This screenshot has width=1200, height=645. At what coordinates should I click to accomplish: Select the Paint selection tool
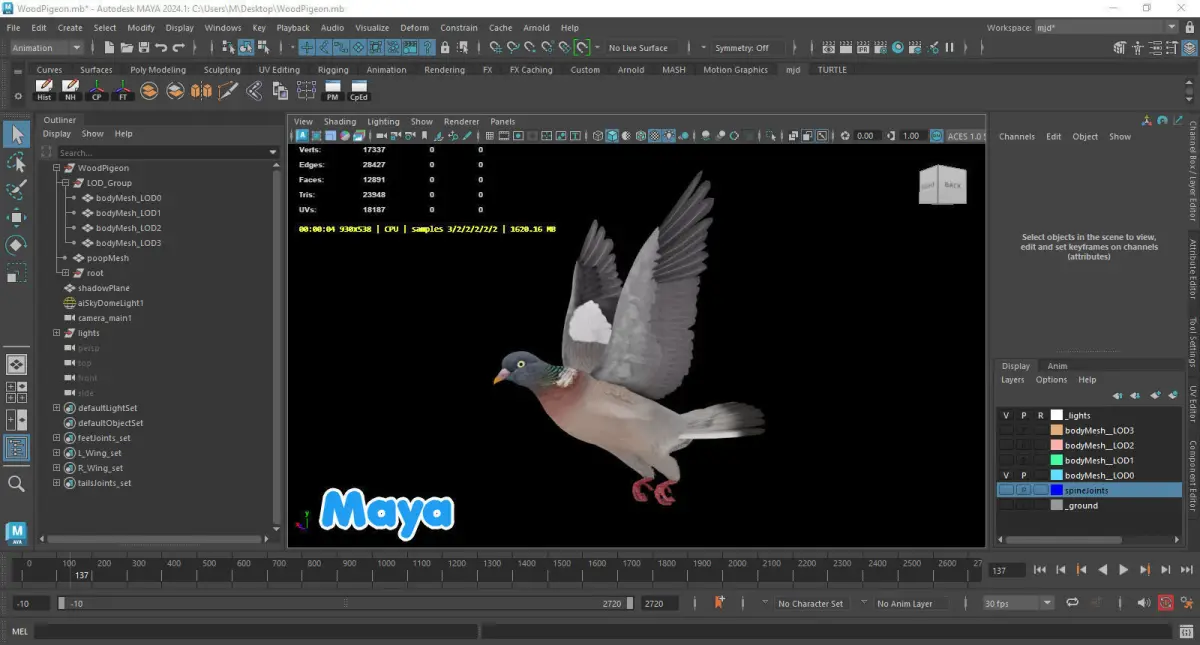pos(16,190)
